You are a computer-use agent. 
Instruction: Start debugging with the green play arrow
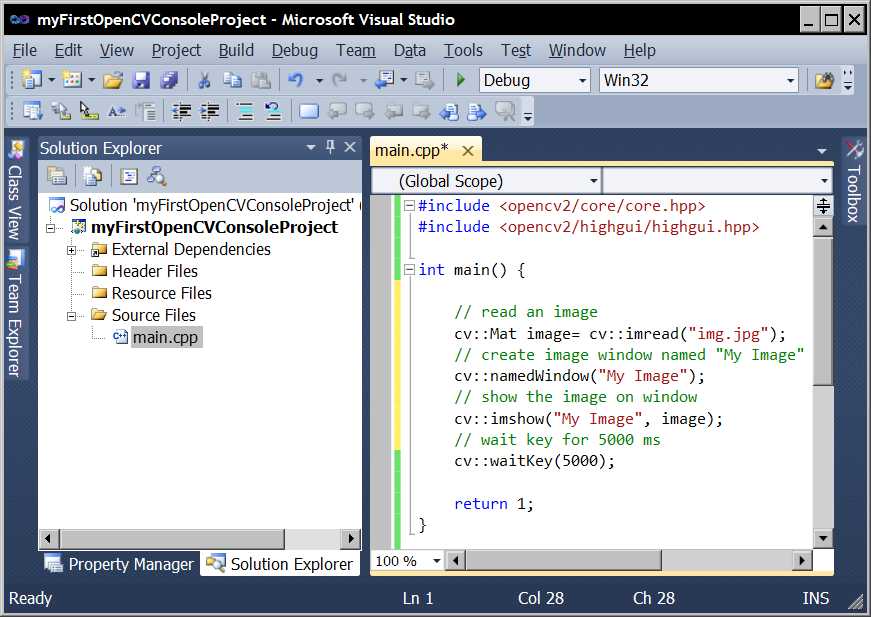(460, 80)
